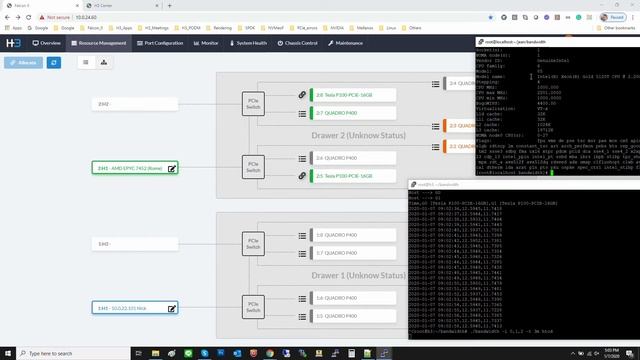The image size is (640, 360).
Task: Select the 2:7 QUADRO P400 device
Action: (x=353, y=113)
